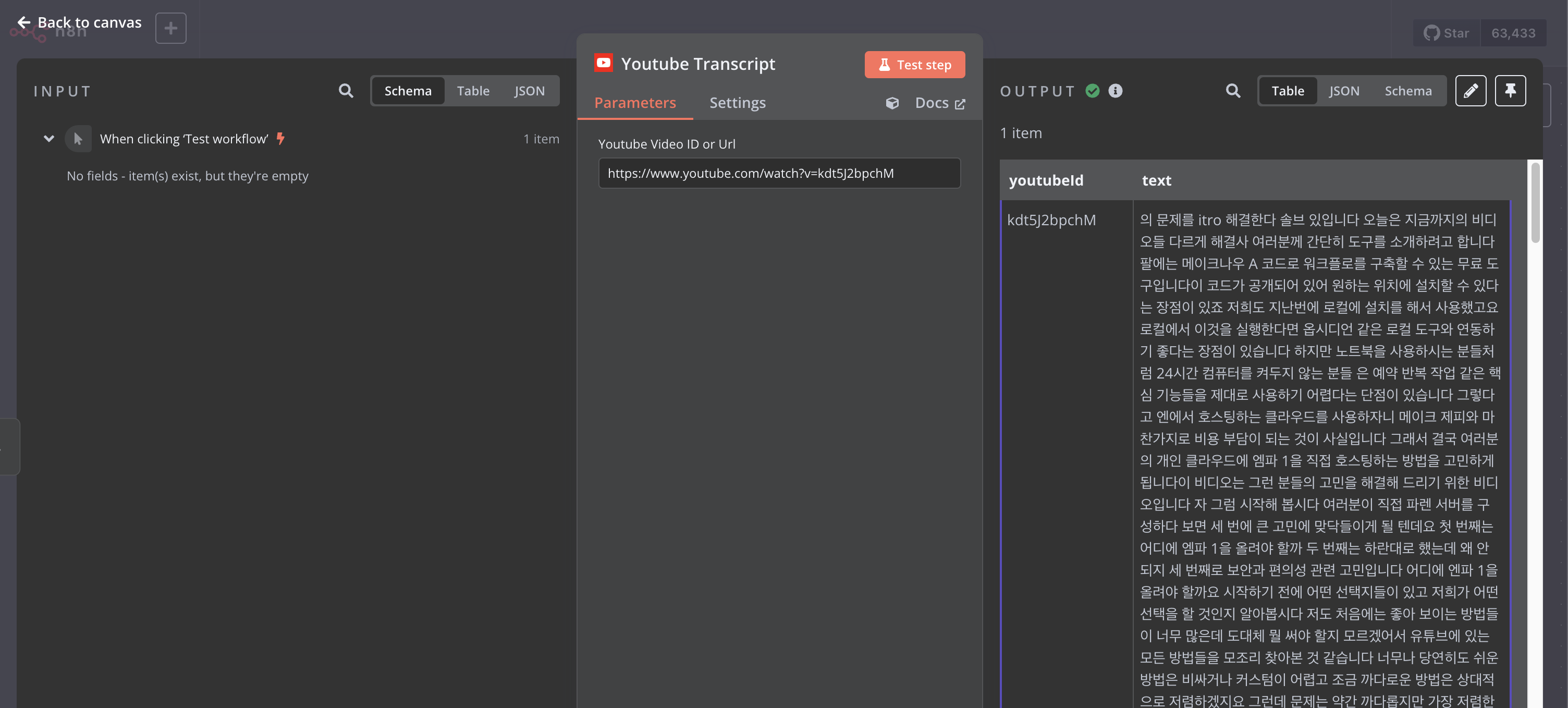Image resolution: width=1568 pixels, height=708 pixels.
Task: Click the info icon beside OUTPUT
Action: pyautogui.click(x=1115, y=91)
